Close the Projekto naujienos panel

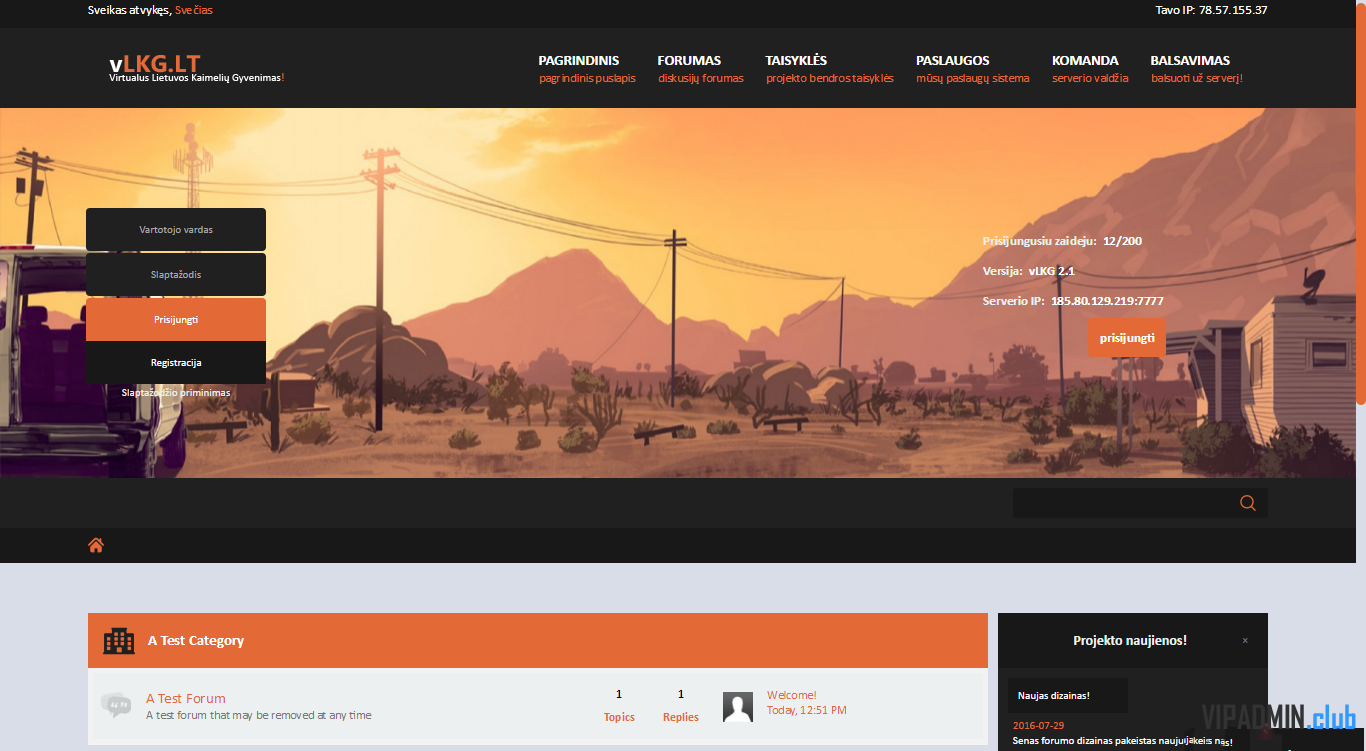(x=1245, y=641)
